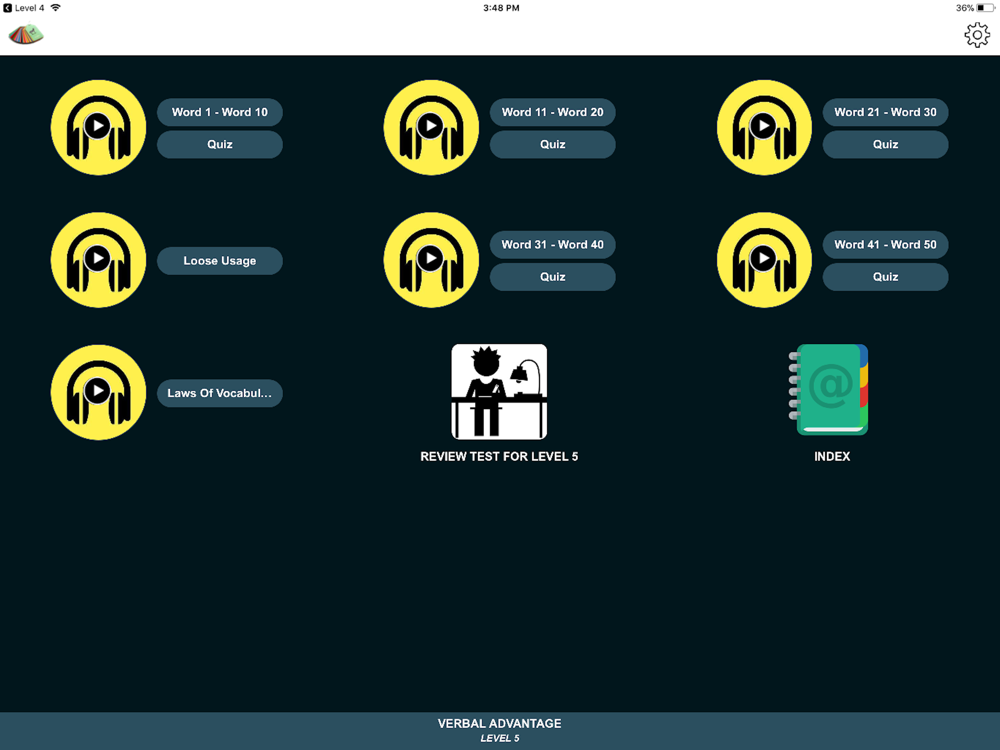Start the Quiz under Word 41 - Word 50
Viewport: 1000px width, 750px height.
(x=886, y=277)
